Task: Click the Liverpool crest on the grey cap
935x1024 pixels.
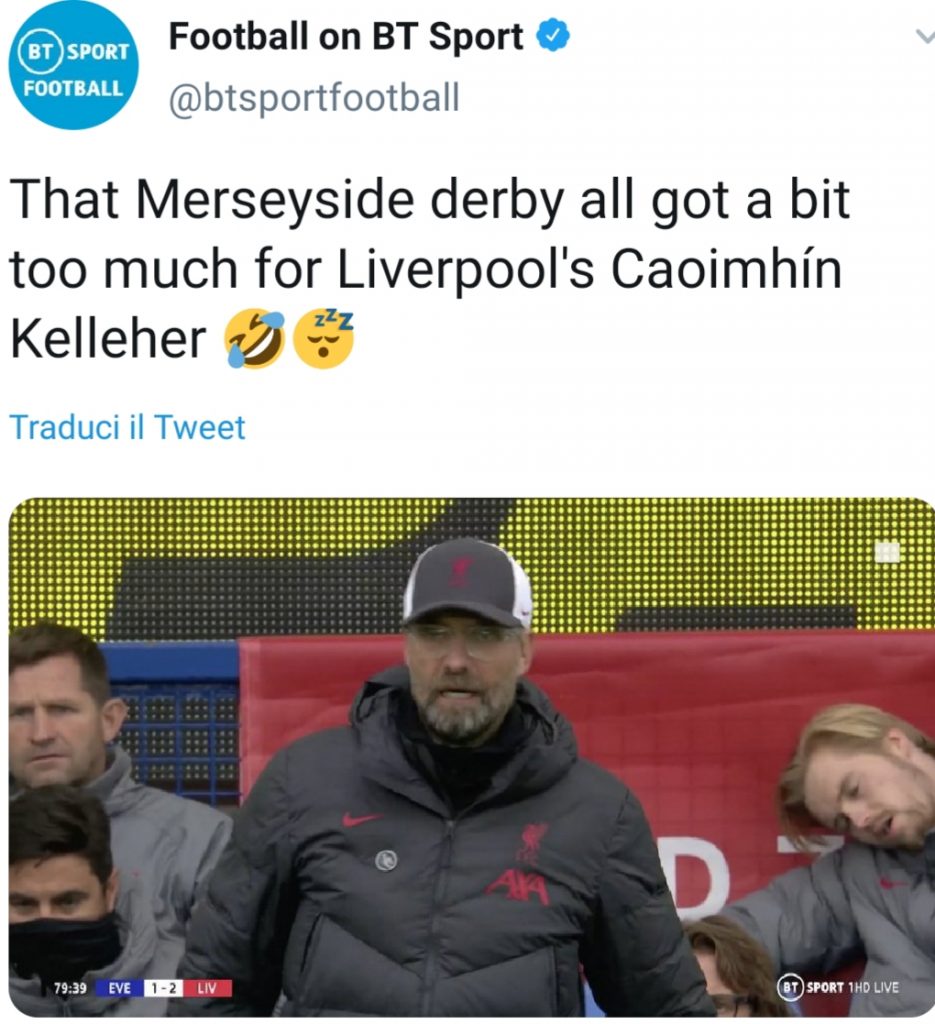Action: (x=462, y=571)
